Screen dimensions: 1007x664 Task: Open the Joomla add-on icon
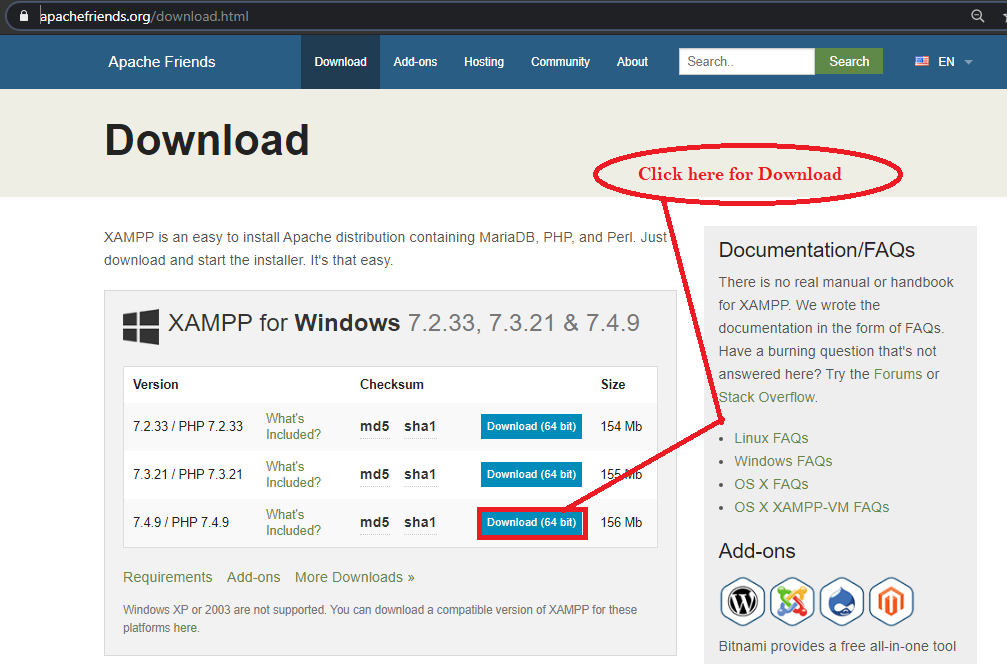click(792, 602)
